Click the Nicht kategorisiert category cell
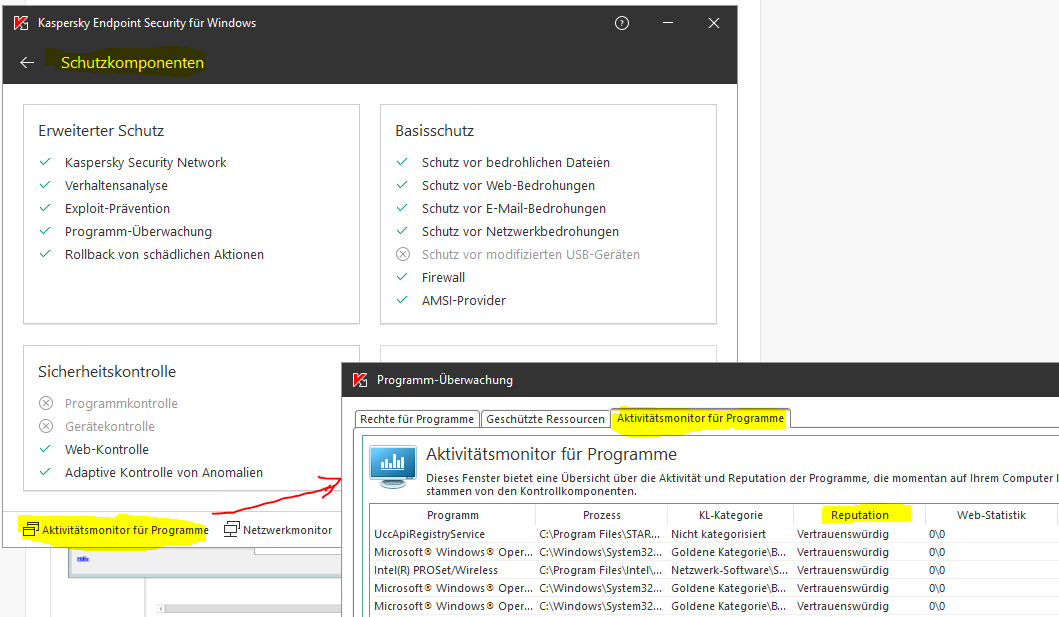 719,534
